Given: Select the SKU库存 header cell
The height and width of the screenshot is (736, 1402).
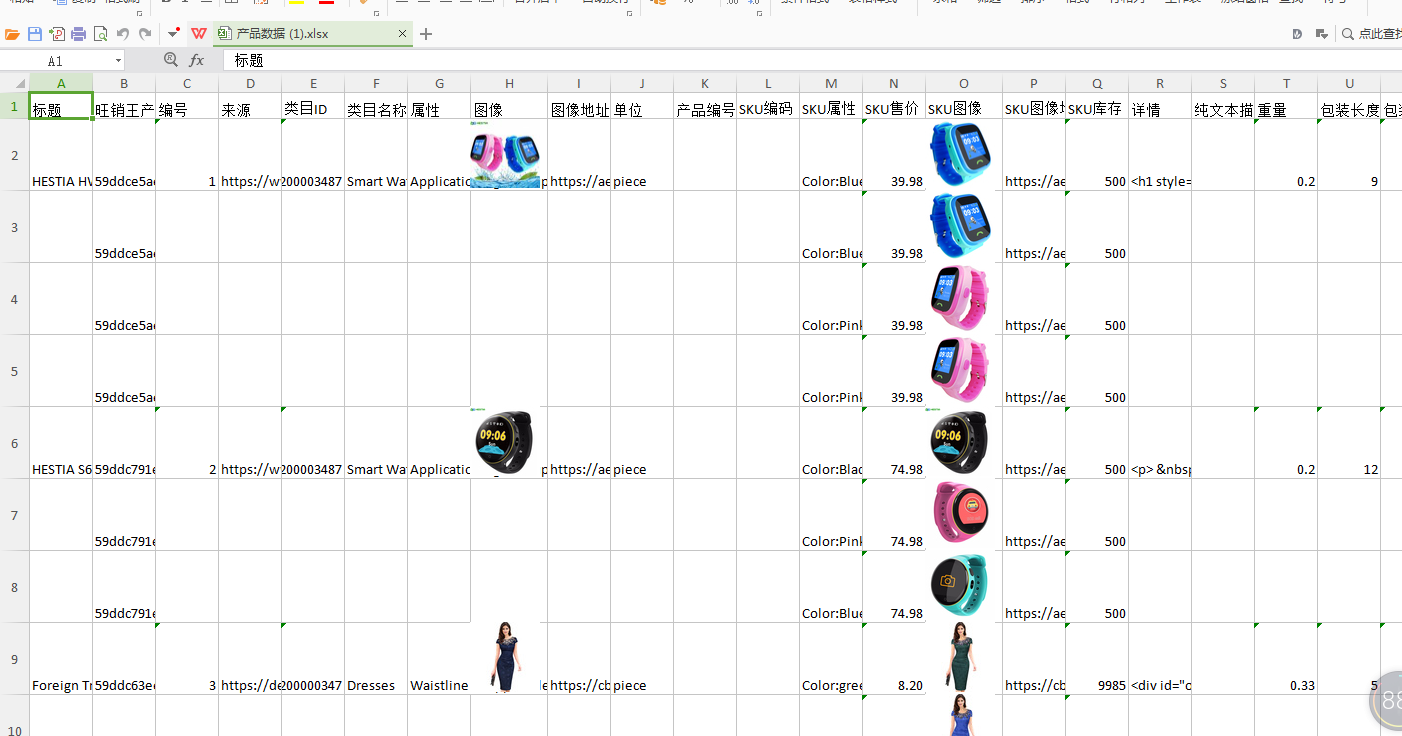Looking at the screenshot, I should click(x=1097, y=107).
